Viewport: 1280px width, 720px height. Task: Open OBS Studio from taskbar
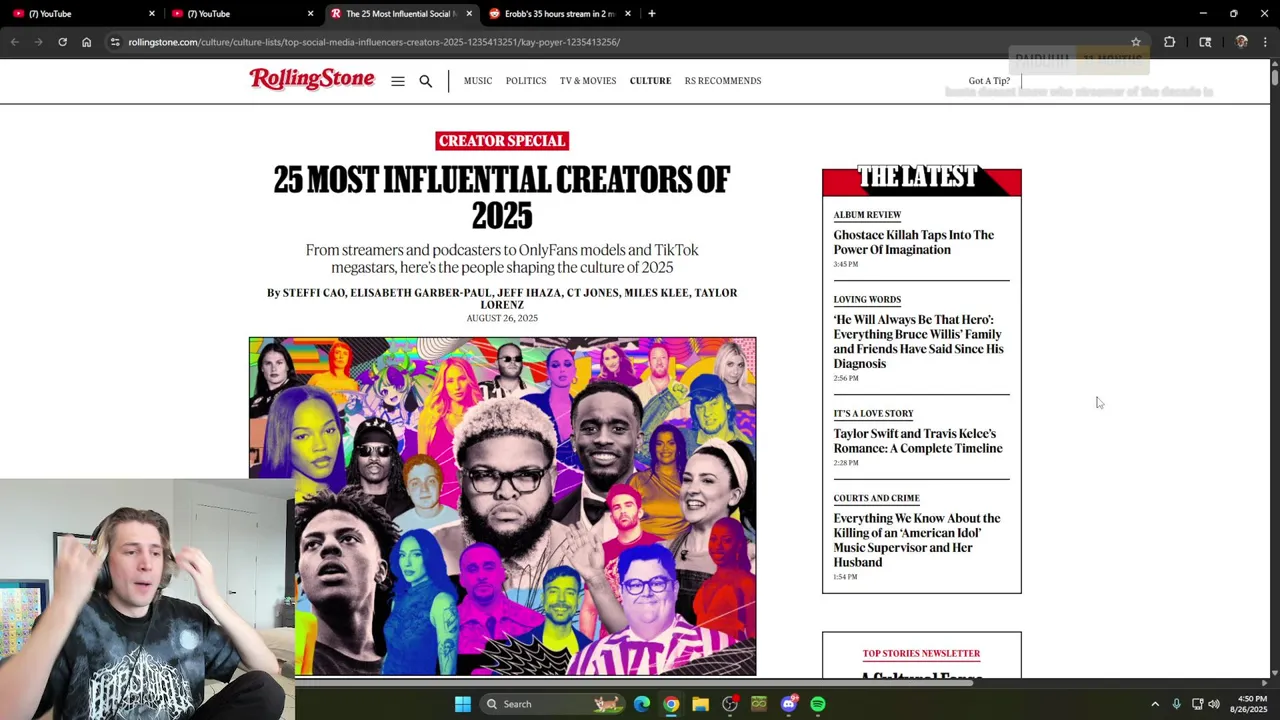tap(730, 704)
